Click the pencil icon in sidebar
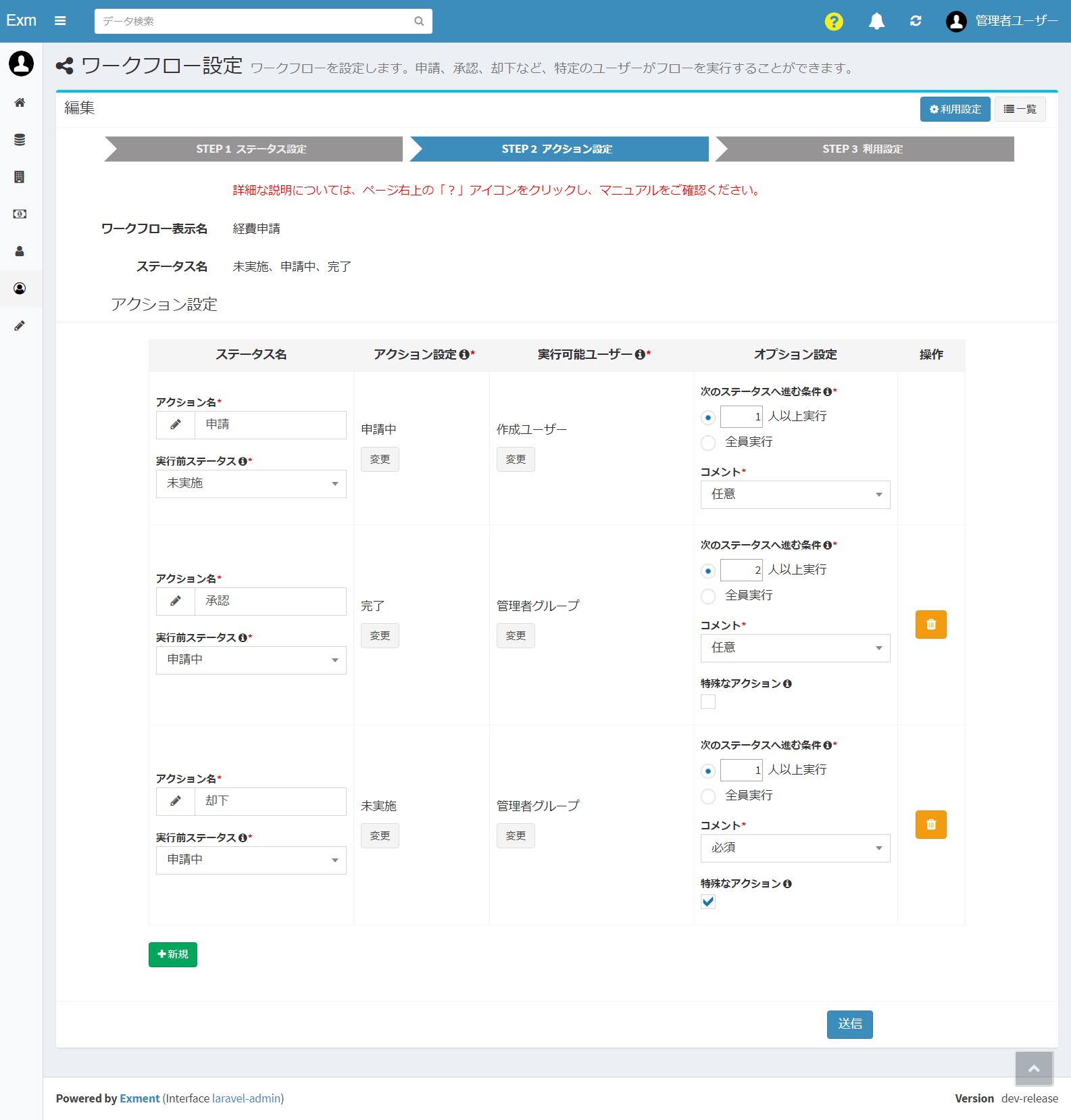Viewport: 1071px width, 1120px height. [20, 326]
